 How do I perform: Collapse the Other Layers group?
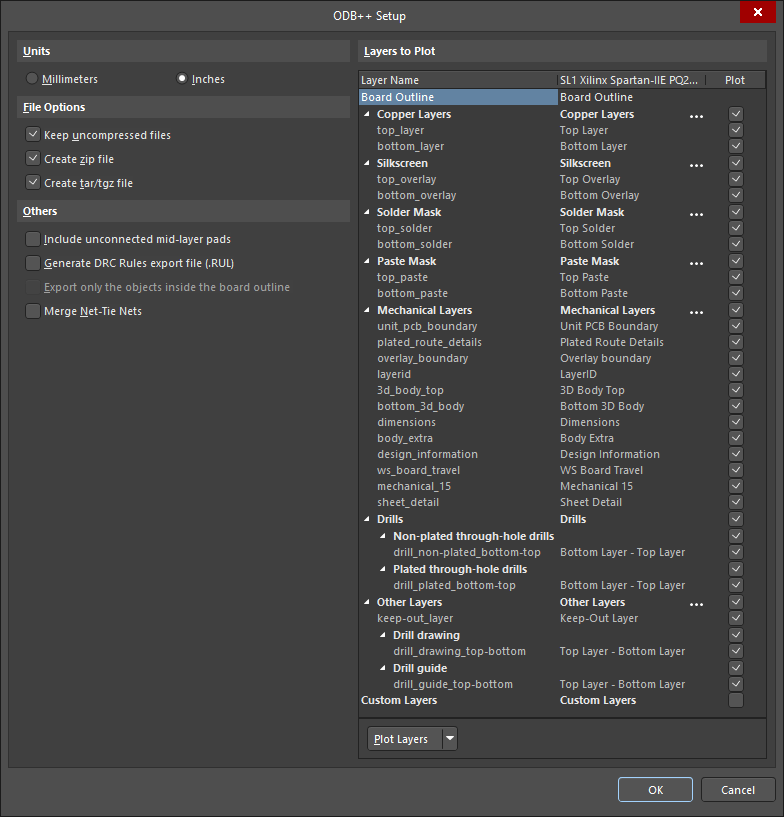point(367,602)
